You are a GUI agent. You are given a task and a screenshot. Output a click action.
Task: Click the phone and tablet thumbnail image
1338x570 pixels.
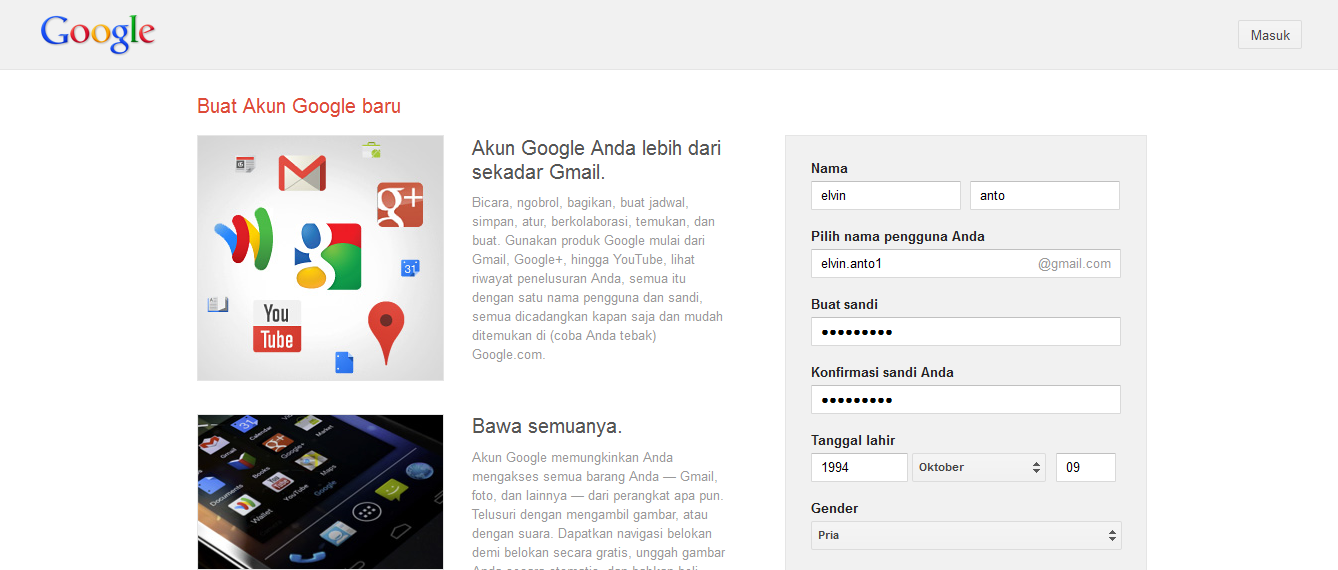click(x=320, y=492)
